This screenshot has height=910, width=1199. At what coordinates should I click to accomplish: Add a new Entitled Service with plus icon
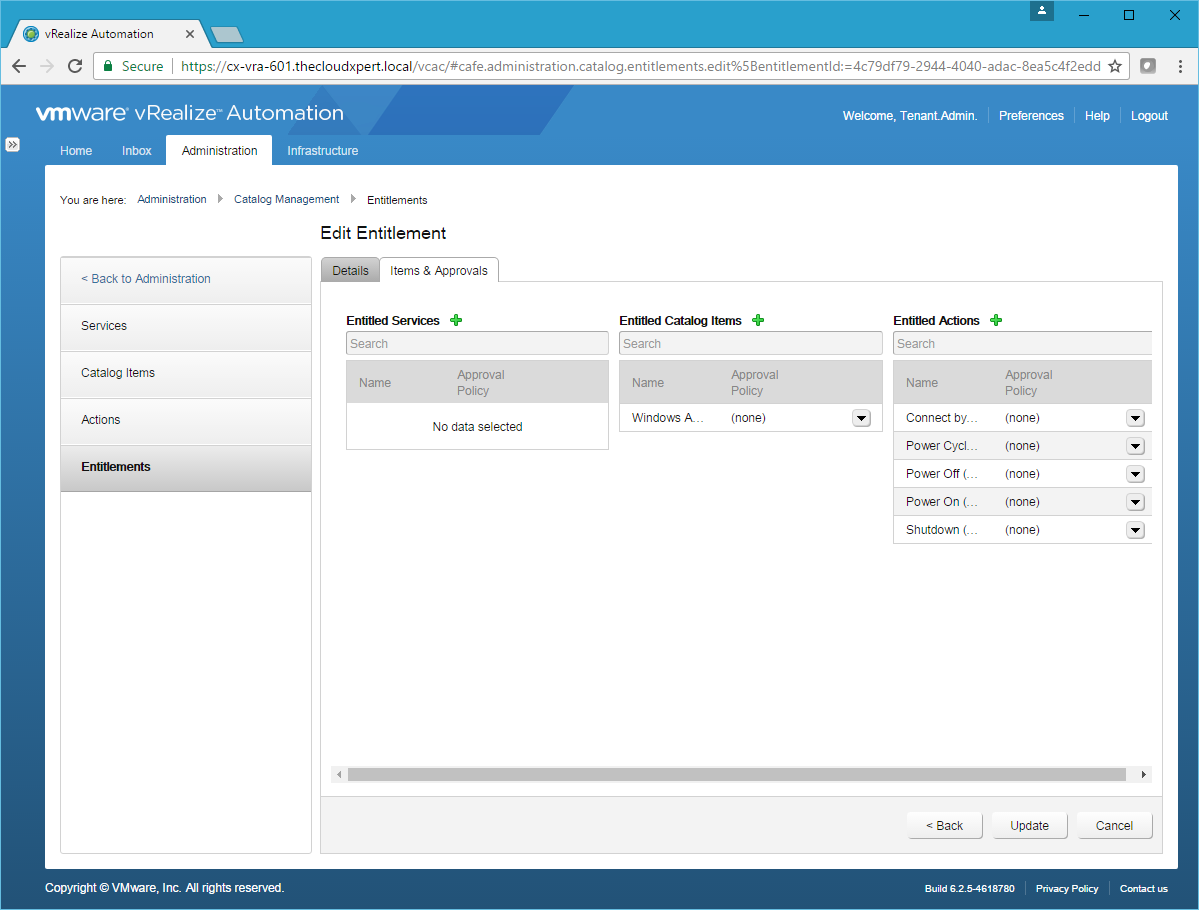(456, 320)
